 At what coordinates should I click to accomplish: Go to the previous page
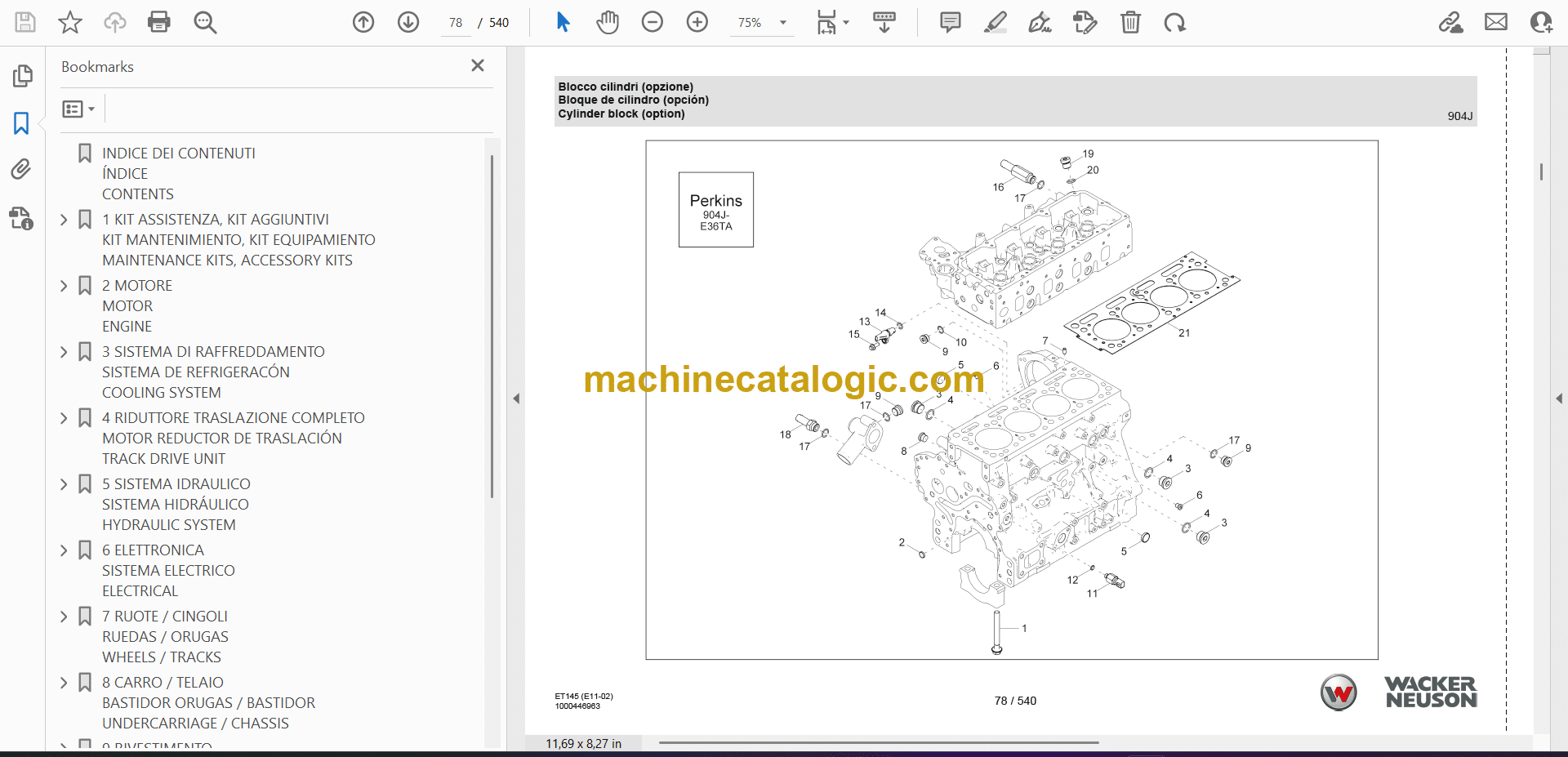[363, 22]
